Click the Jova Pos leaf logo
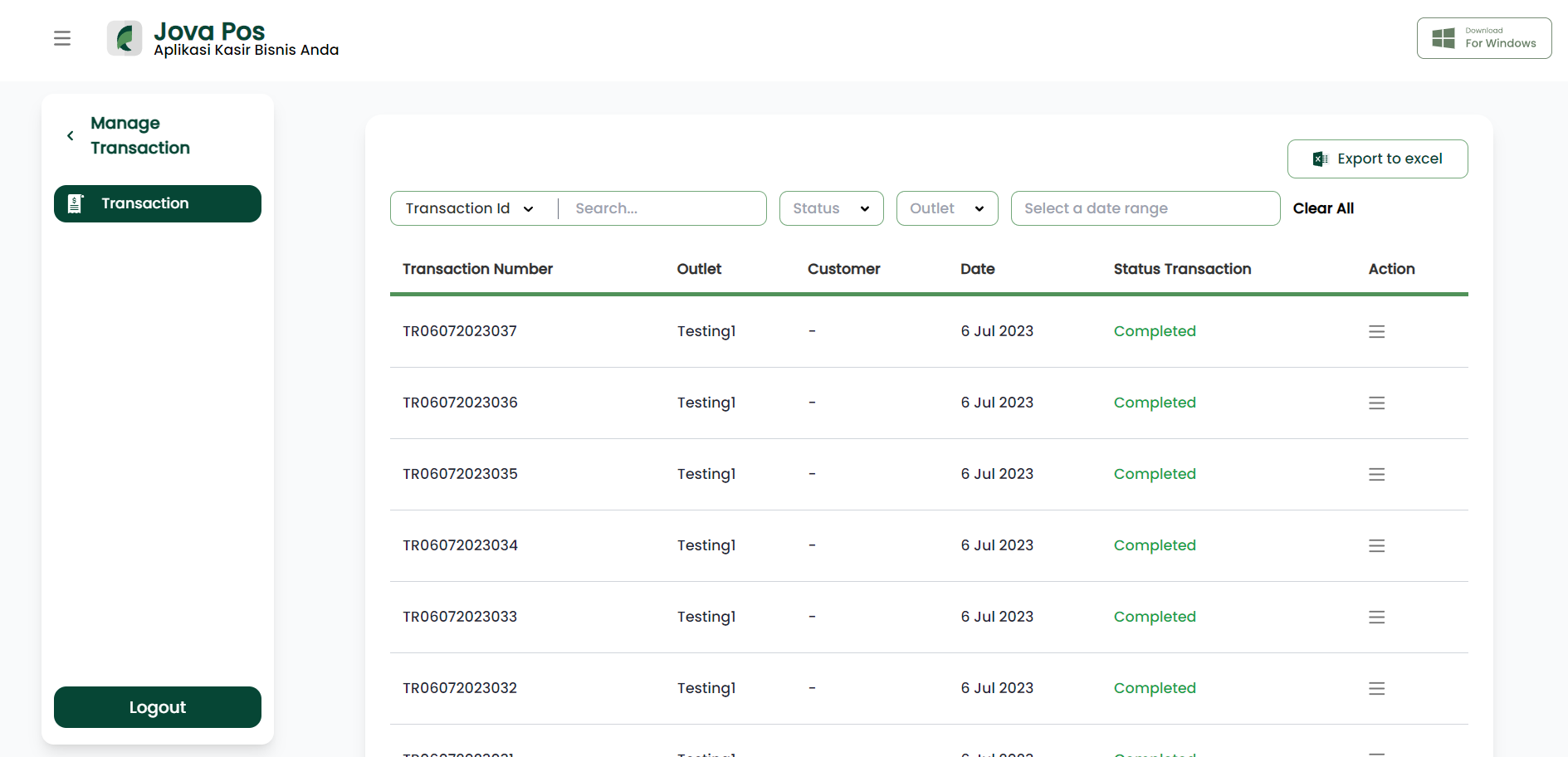 pos(125,38)
